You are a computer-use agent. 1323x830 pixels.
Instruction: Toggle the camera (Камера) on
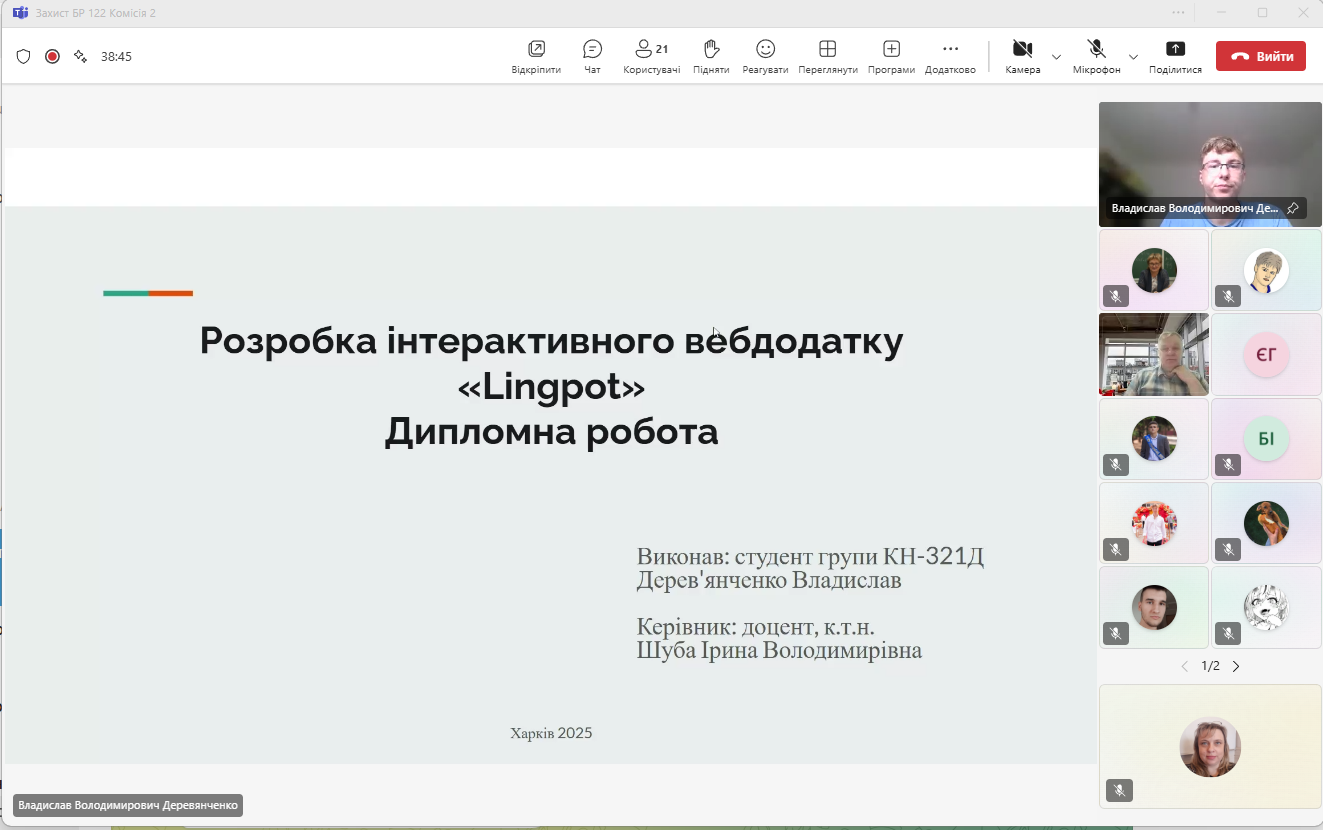tap(1022, 56)
